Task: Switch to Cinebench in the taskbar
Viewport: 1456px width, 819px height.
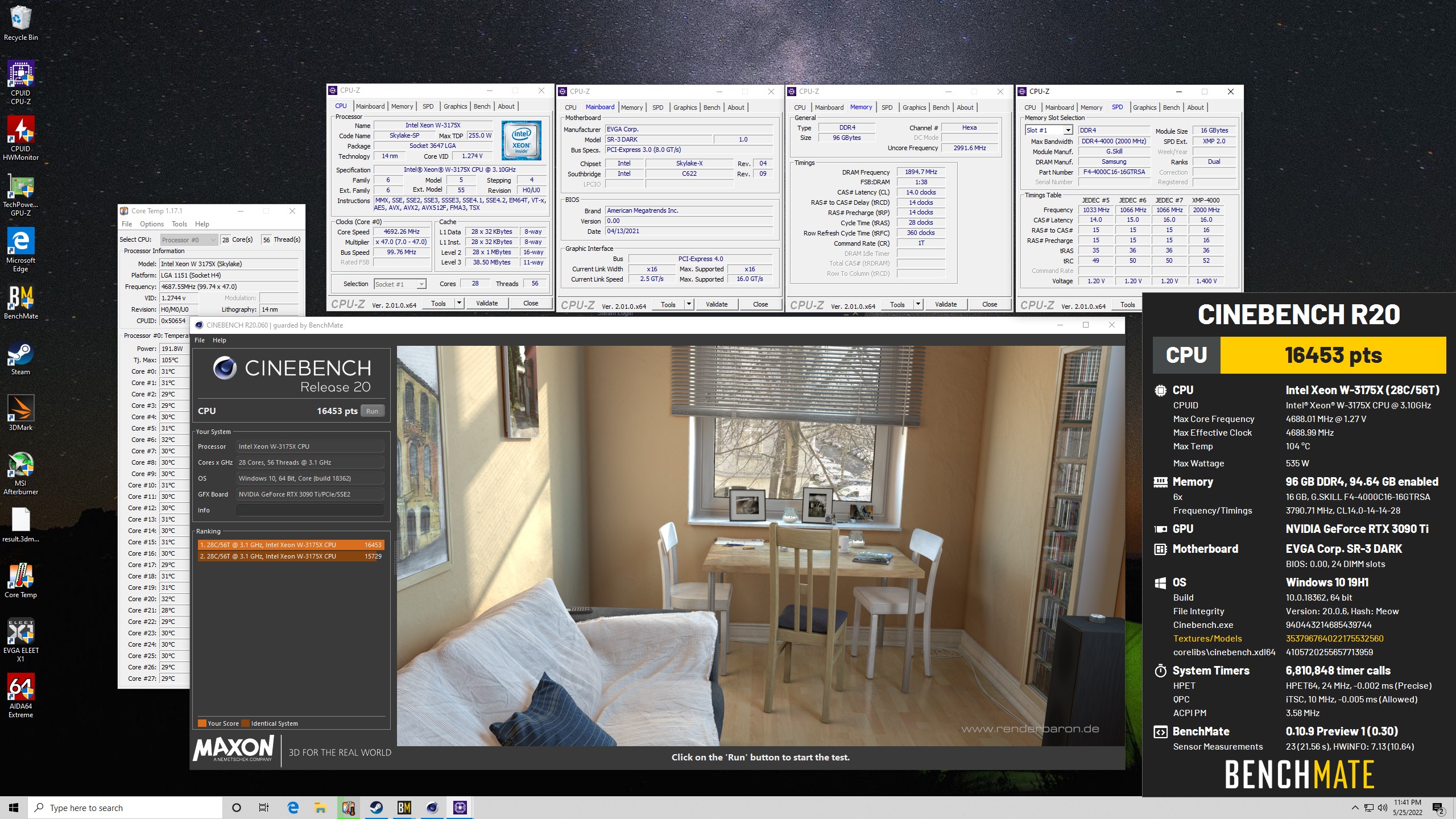Action: 432,808
